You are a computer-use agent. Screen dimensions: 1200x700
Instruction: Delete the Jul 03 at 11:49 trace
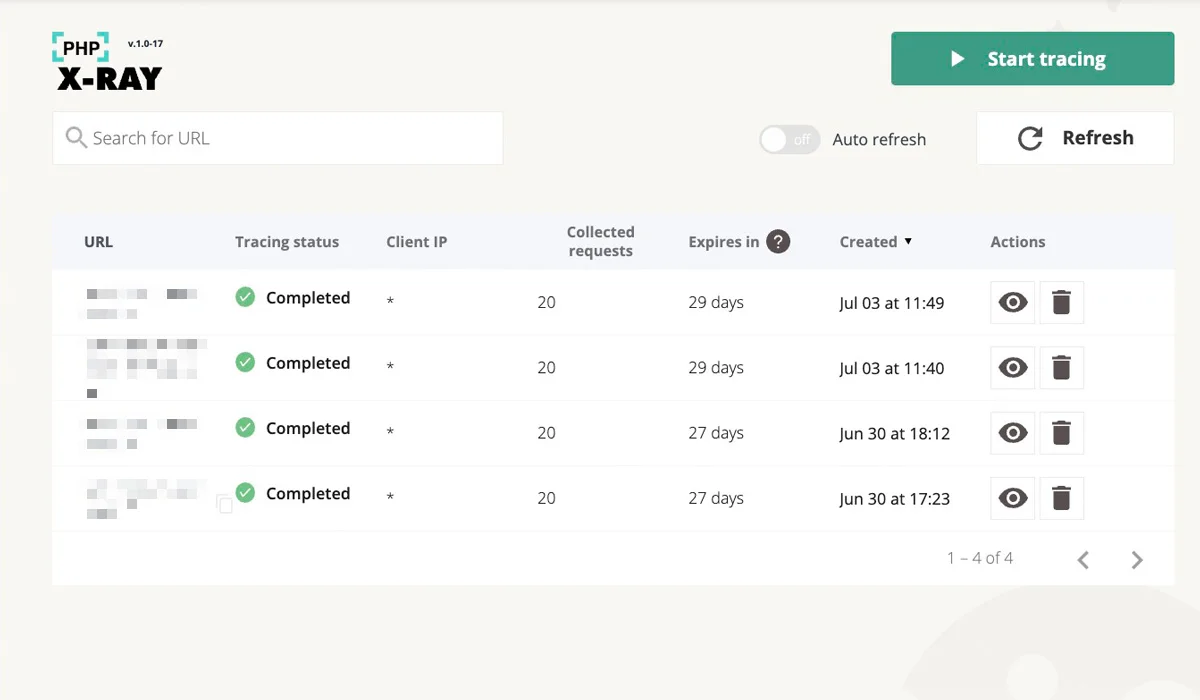tap(1062, 303)
